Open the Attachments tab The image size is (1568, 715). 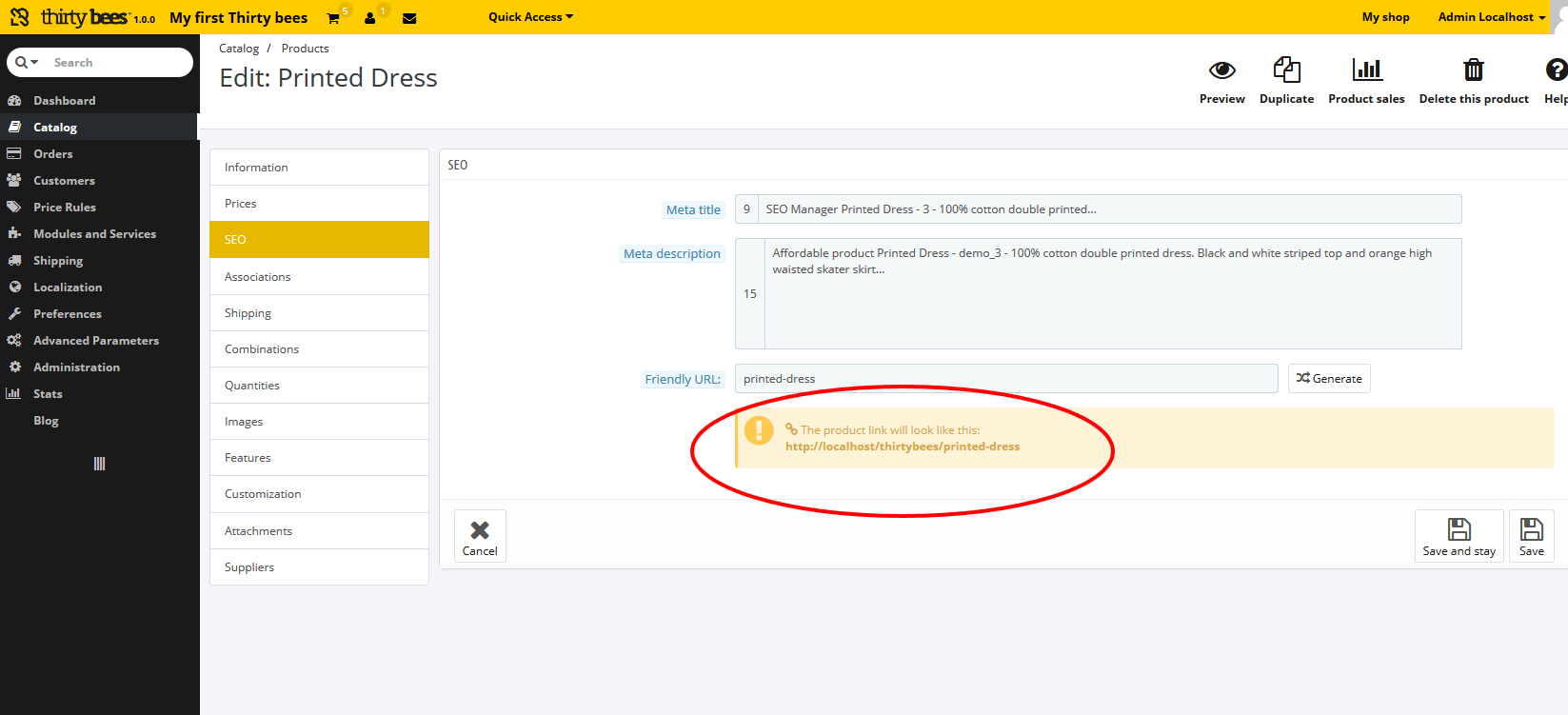pos(319,531)
